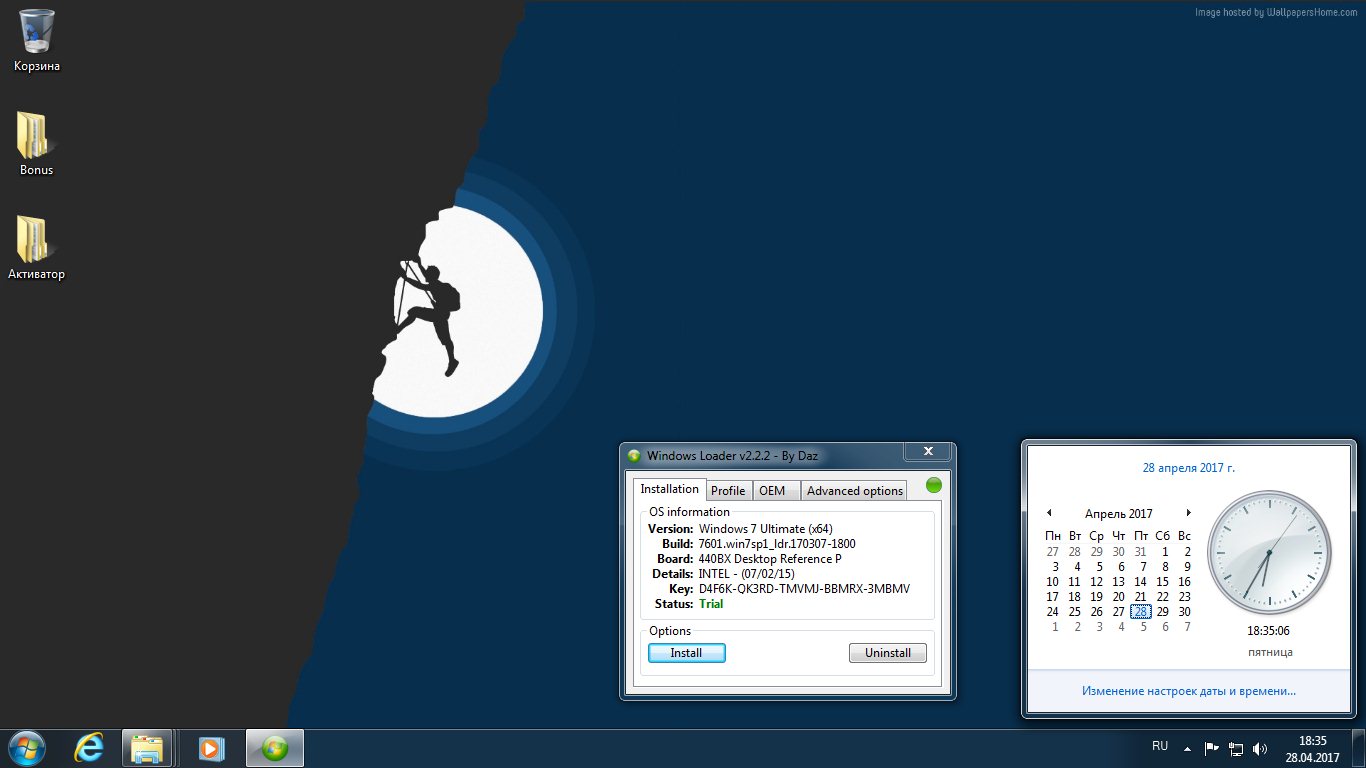
Task: Show hidden tray icons arrow
Action: pos(1187,748)
